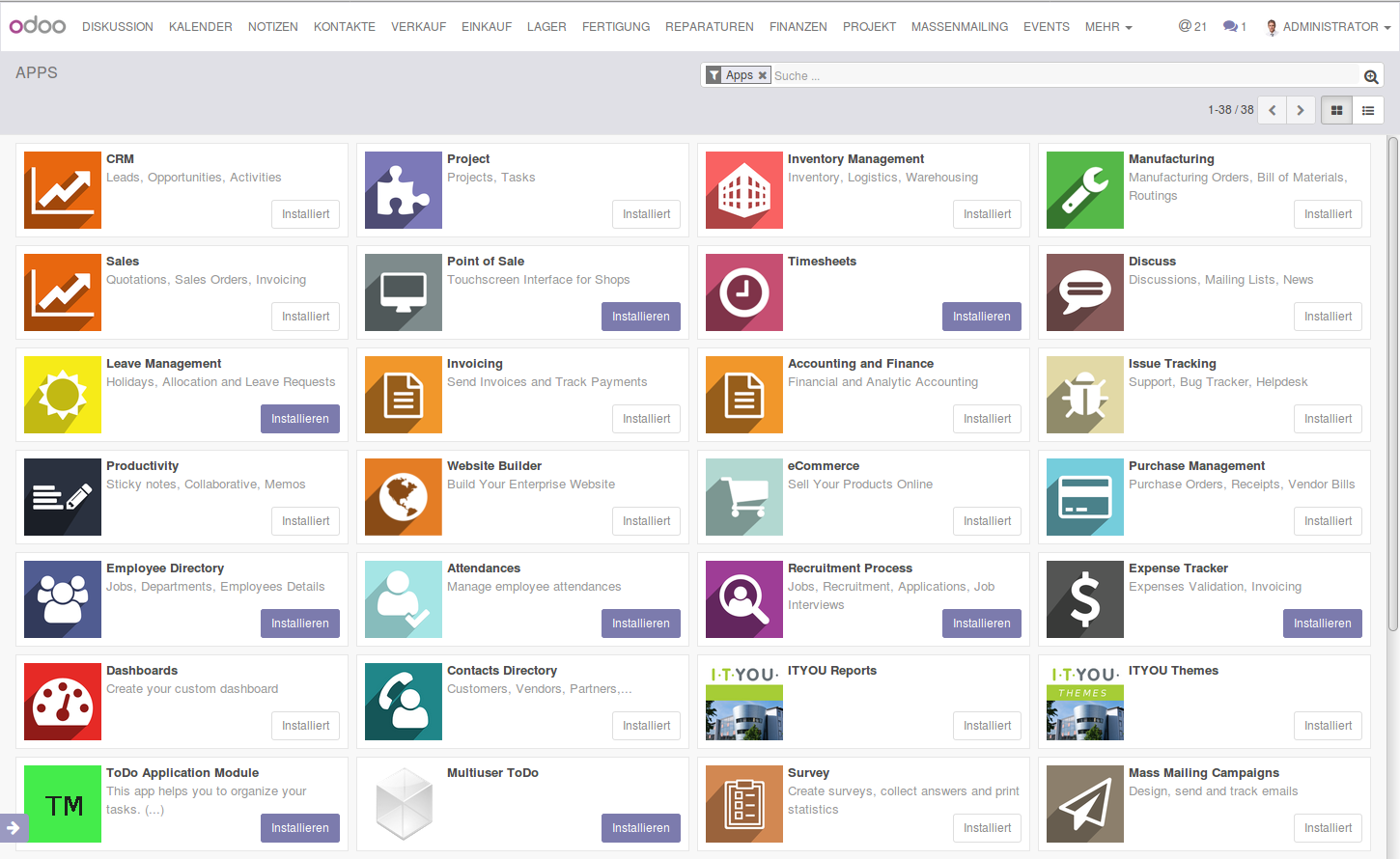Open the CRM app icon
Screen dimensions: 1400x859
[63, 190]
